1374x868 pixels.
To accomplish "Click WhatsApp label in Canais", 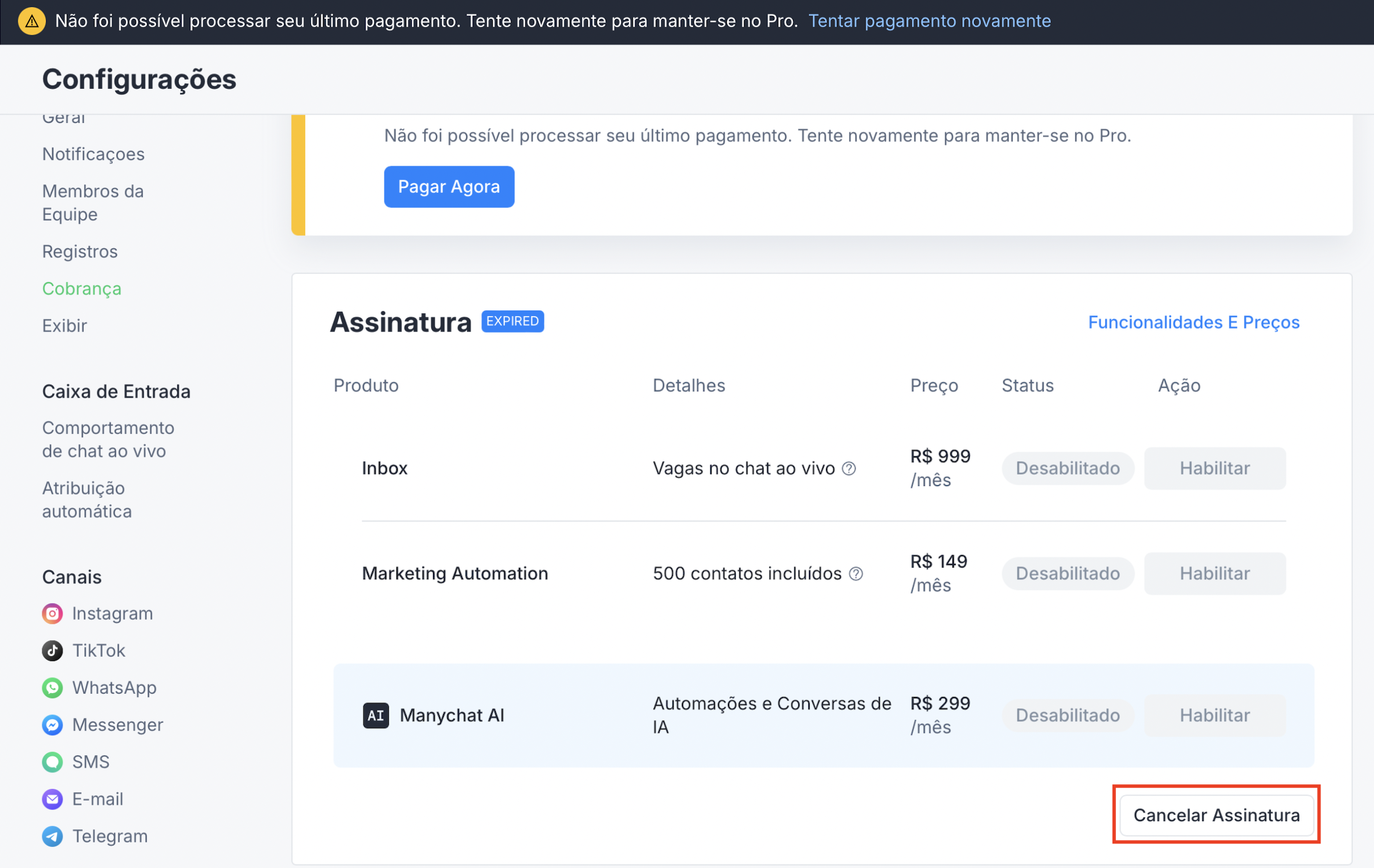I will pos(114,687).
